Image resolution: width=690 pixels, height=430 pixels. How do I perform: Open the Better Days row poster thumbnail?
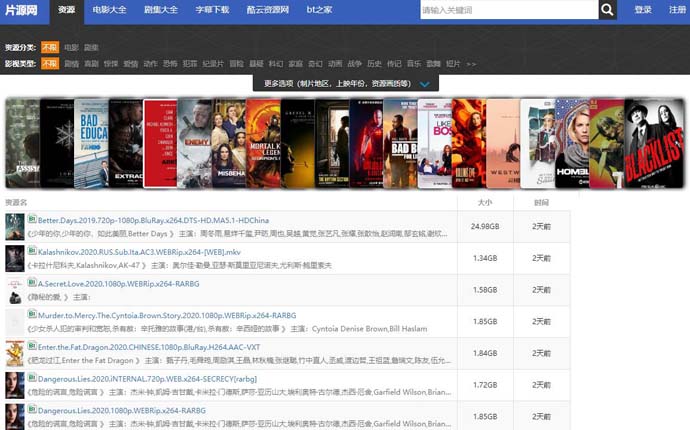pos(15,227)
